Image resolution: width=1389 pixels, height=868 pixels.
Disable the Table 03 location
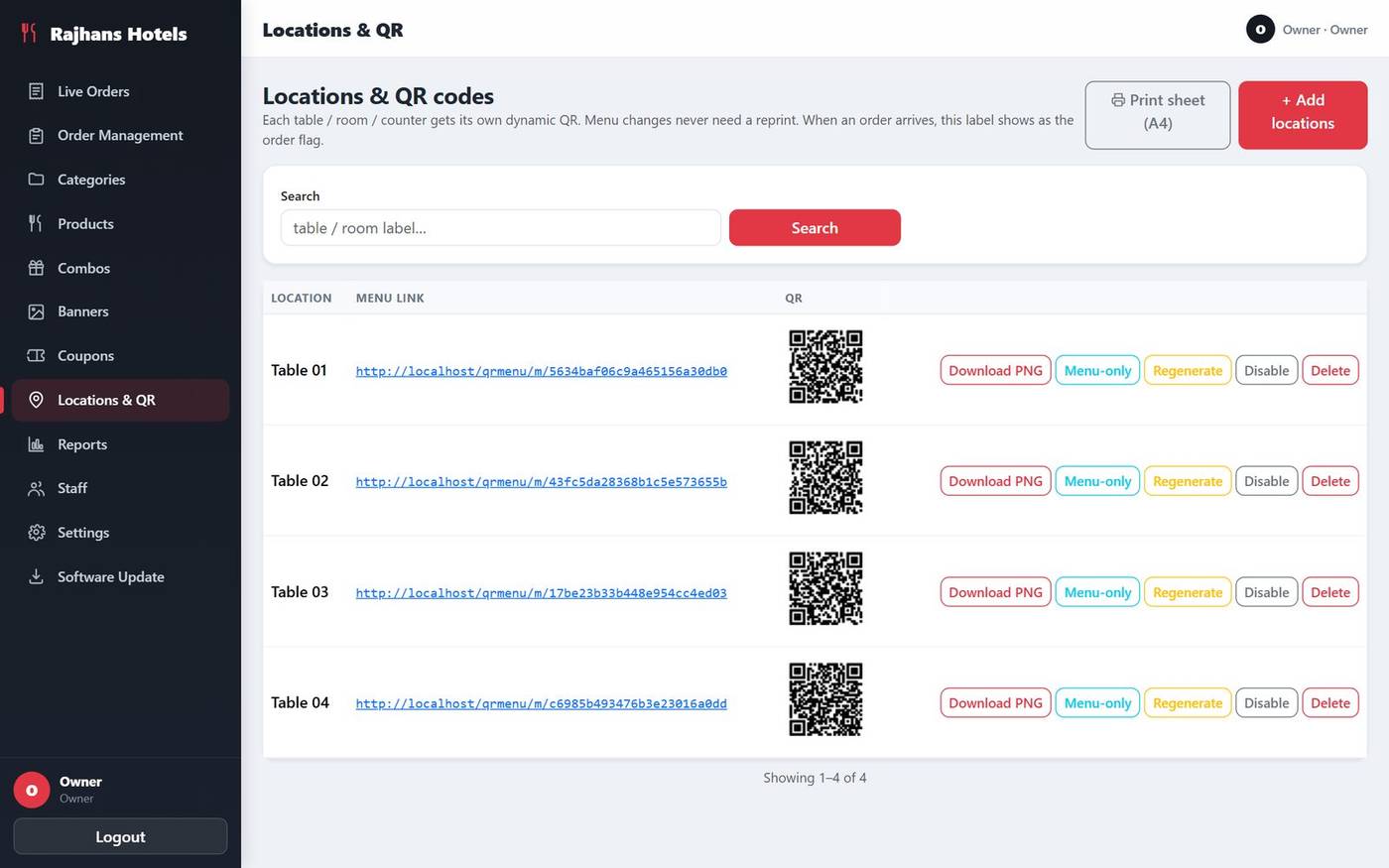[x=1266, y=592]
